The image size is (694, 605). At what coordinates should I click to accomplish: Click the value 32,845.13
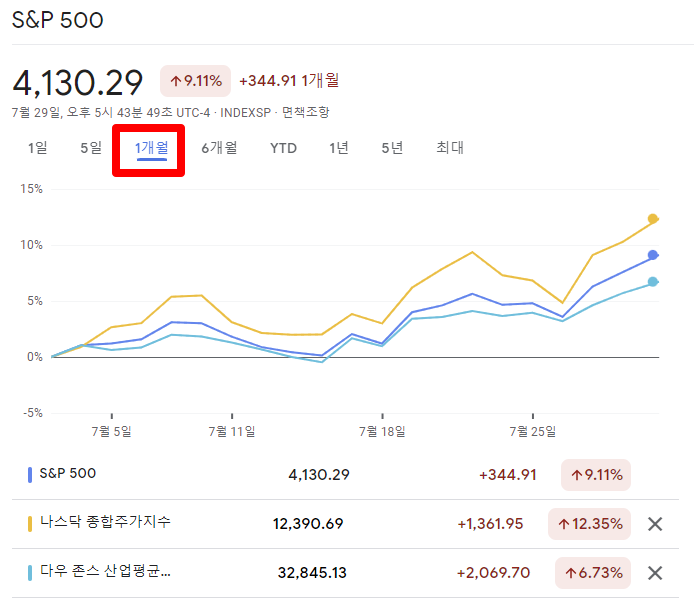[x=312, y=573]
